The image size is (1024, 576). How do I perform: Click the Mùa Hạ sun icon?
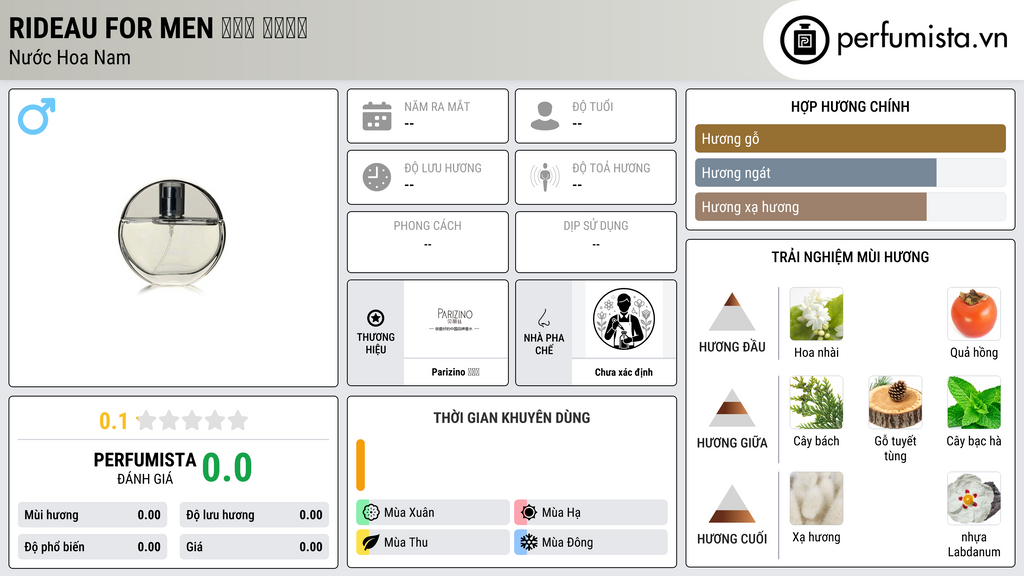pyautogui.click(x=529, y=513)
